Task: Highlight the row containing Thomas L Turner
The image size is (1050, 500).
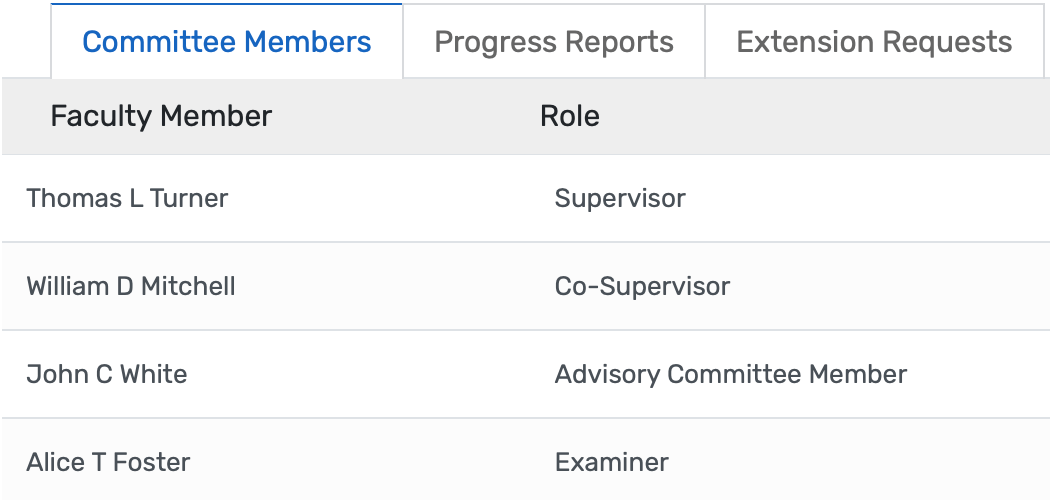Action: click(400, 198)
